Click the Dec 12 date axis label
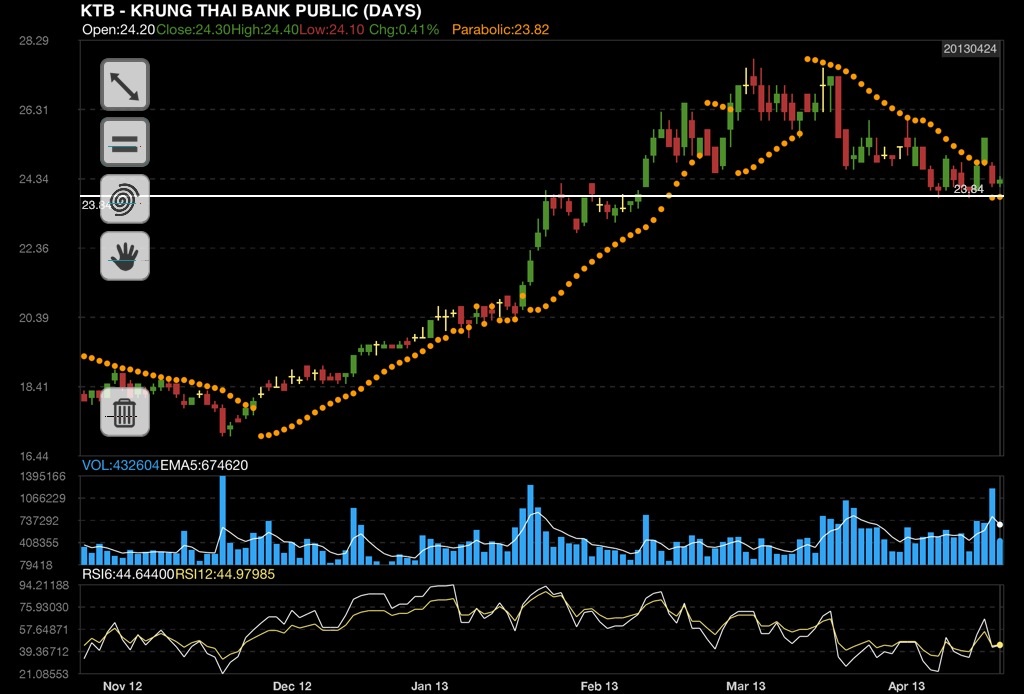Image resolution: width=1024 pixels, height=694 pixels. 292,686
